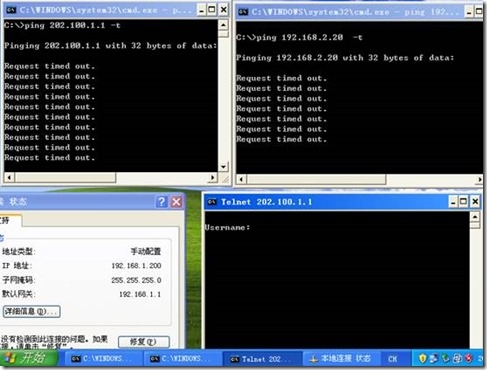Open the system menu icon of the Telnet window

click(x=212, y=202)
